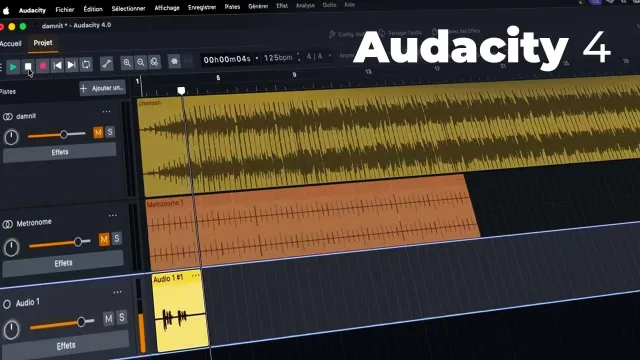Open the Sélectionner menu

[129, 9]
